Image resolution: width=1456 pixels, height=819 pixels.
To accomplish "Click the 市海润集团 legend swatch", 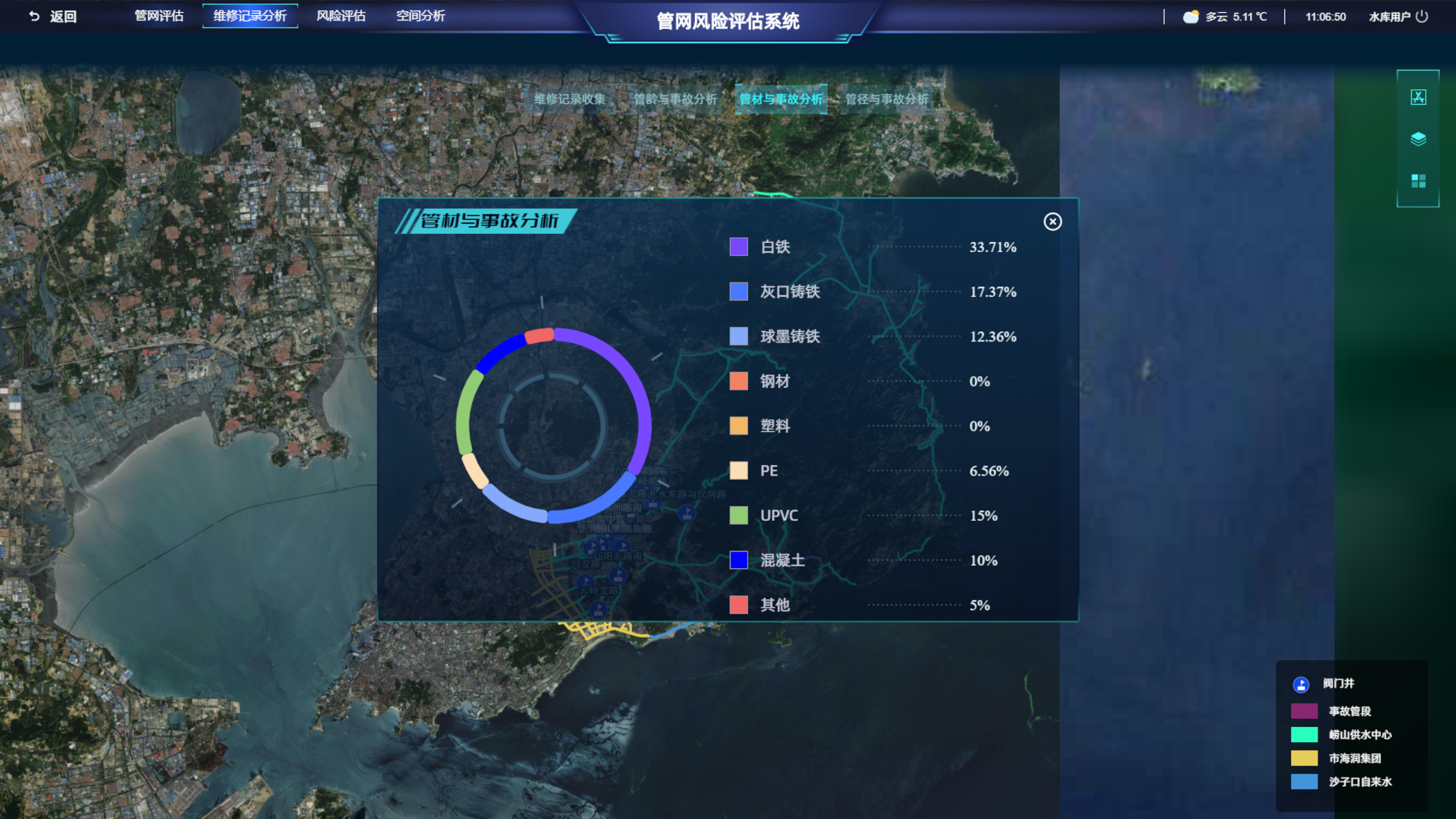I will pos(1304,758).
